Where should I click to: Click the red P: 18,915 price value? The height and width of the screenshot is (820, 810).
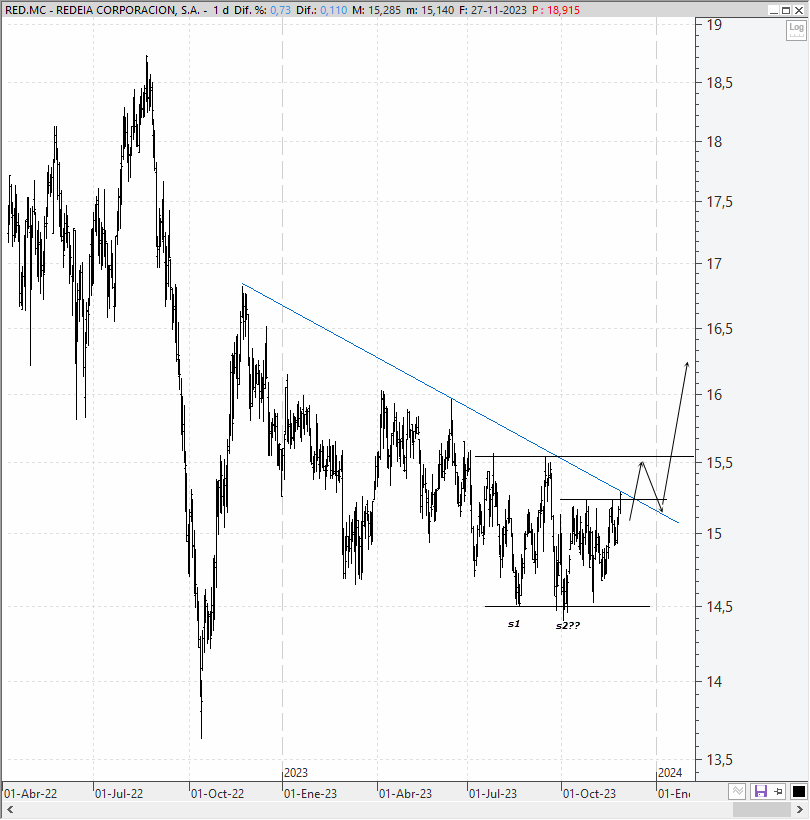coord(556,10)
